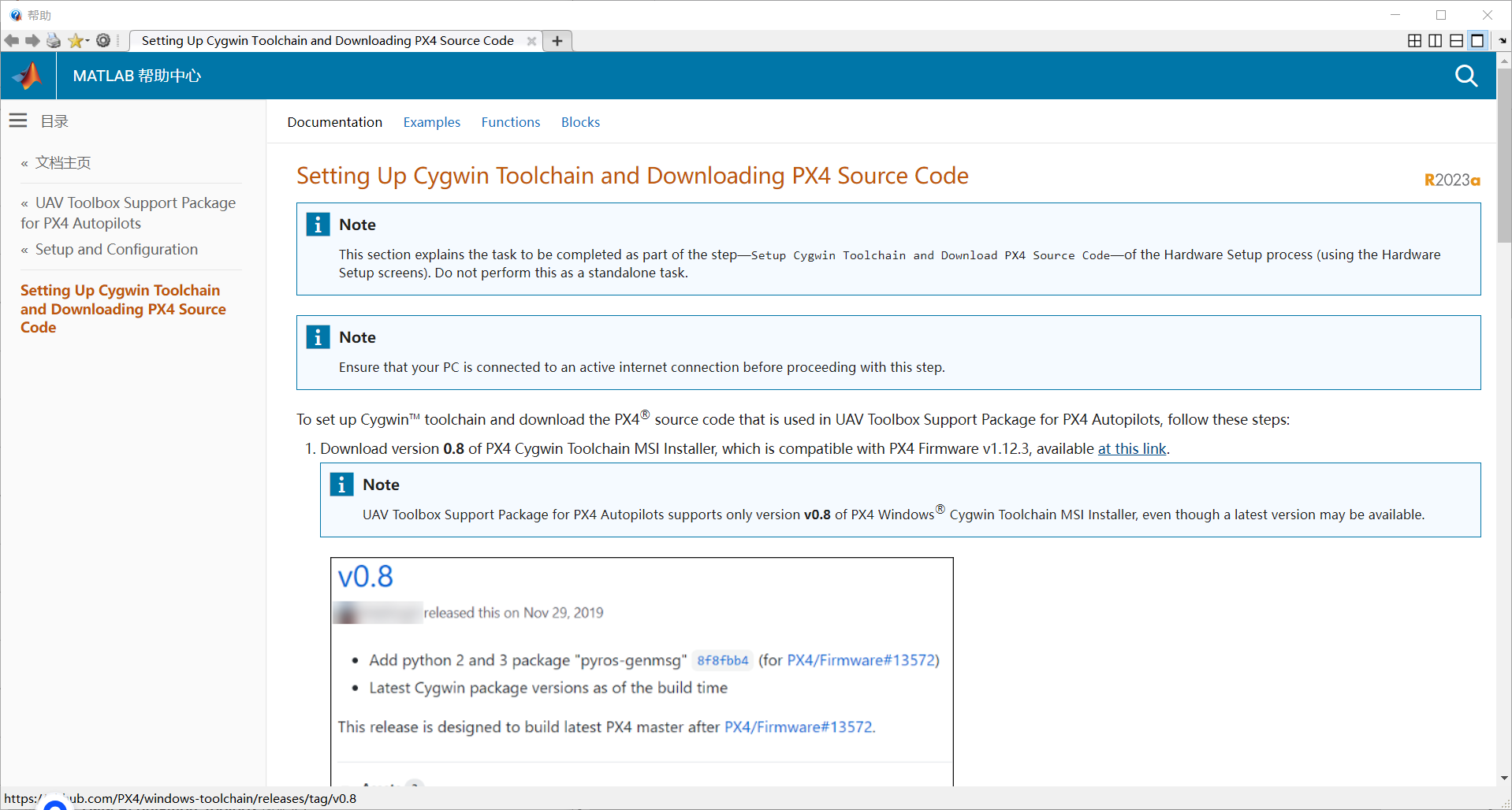Open the dock actions arrow menu
This screenshot has height=810, width=1512.
(x=1503, y=41)
